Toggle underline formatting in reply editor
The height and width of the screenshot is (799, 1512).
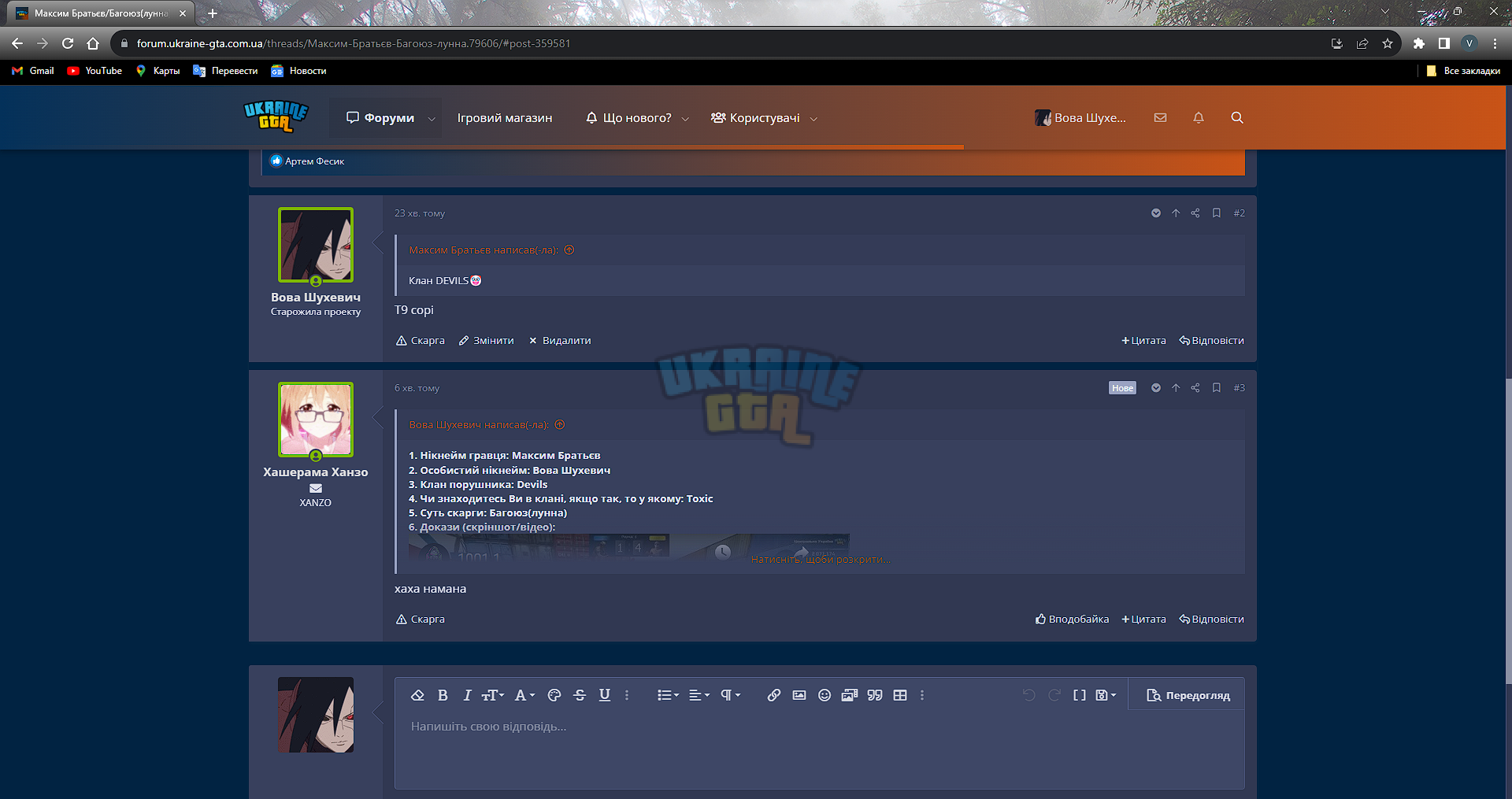605,695
